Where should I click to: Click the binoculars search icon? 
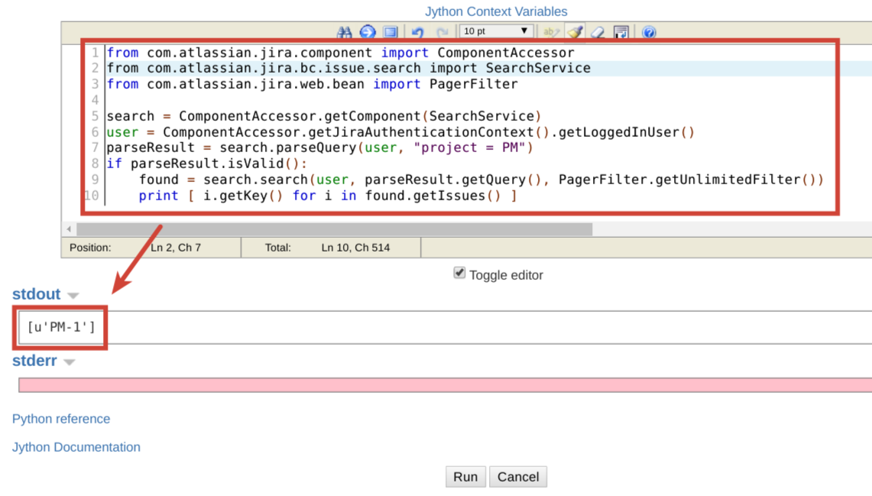click(x=344, y=32)
